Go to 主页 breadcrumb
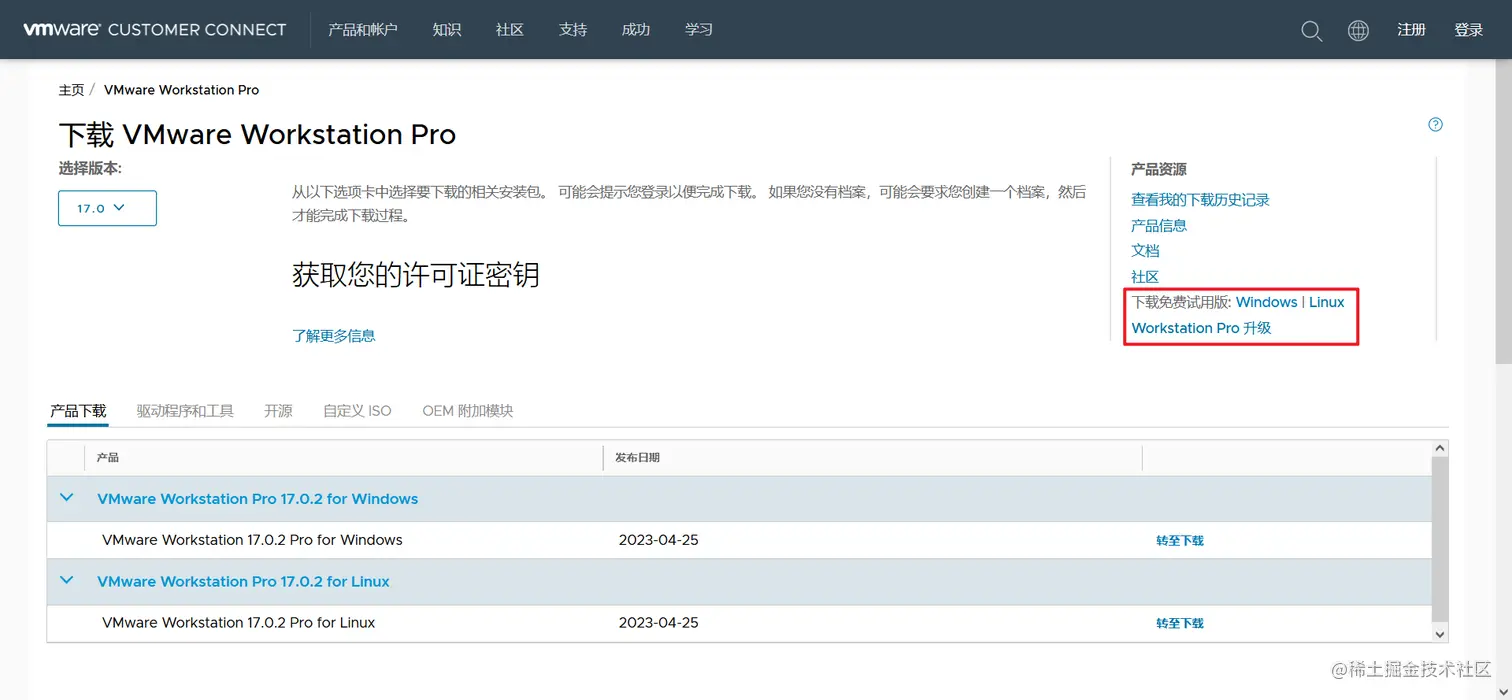This screenshot has height=700, width=1512. pos(71,90)
